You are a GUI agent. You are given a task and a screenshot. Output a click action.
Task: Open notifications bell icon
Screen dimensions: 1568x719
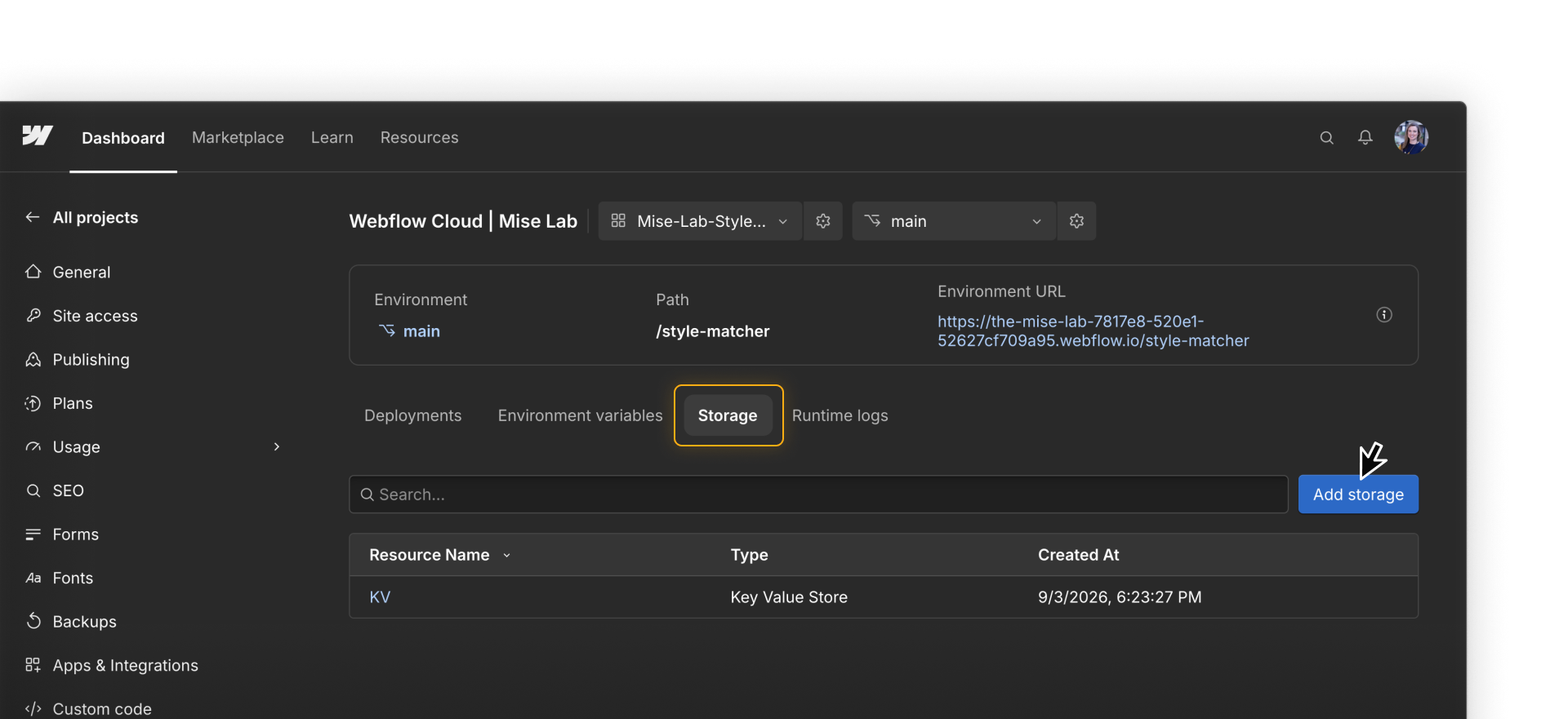click(1365, 137)
